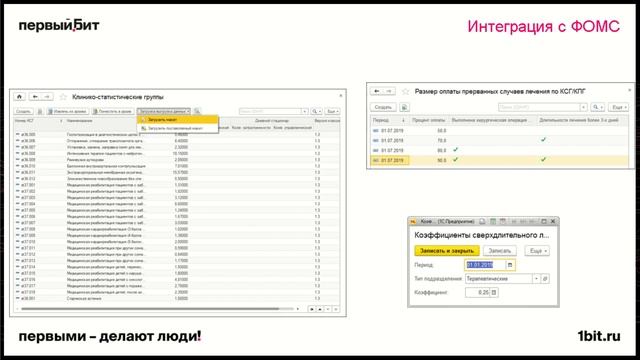This screenshot has width=640, height=360.
Task: Click the Процент оплаты column header
Action: pyautogui.click(x=429, y=120)
